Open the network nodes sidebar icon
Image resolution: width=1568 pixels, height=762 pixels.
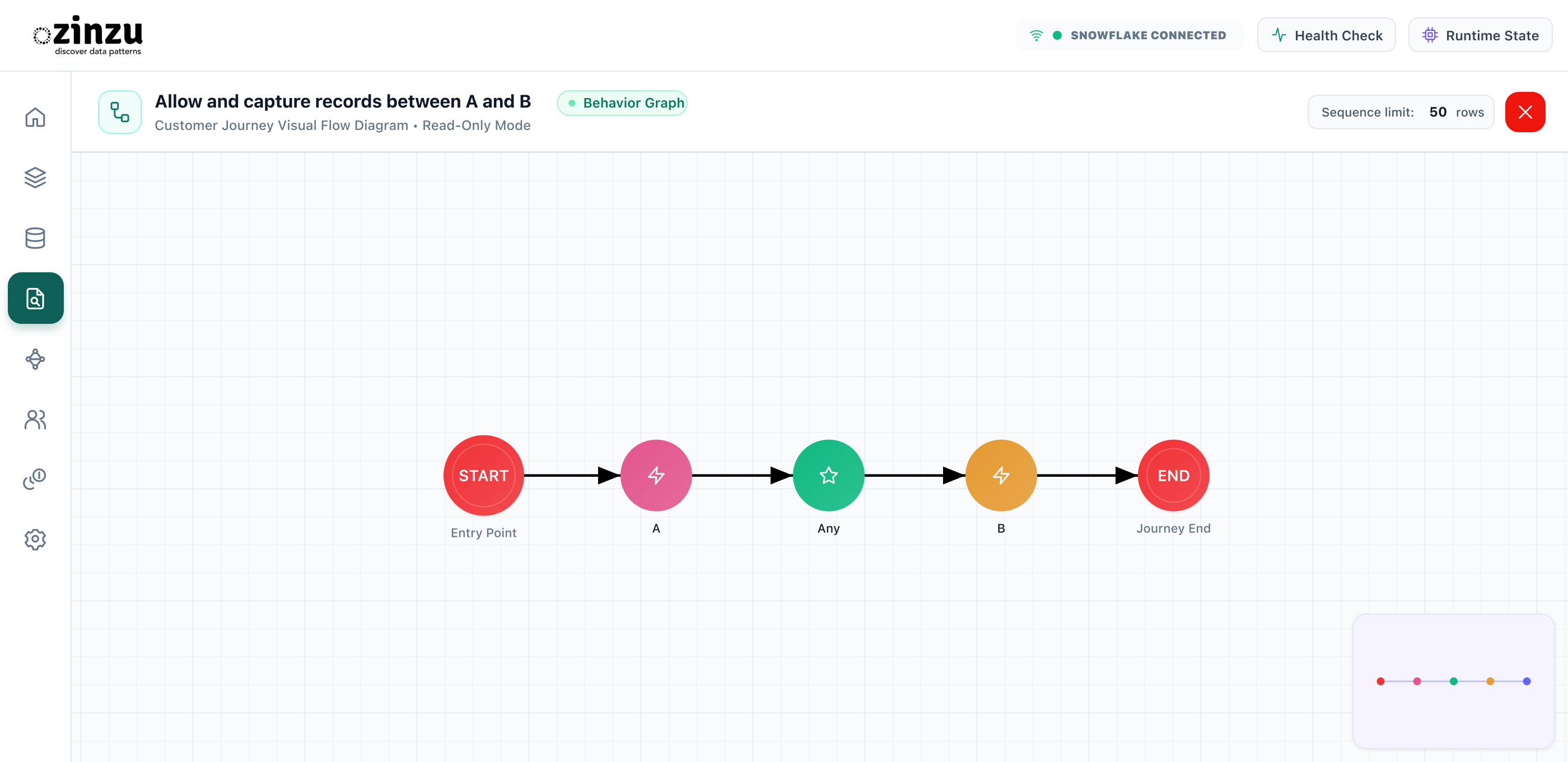(x=35, y=359)
